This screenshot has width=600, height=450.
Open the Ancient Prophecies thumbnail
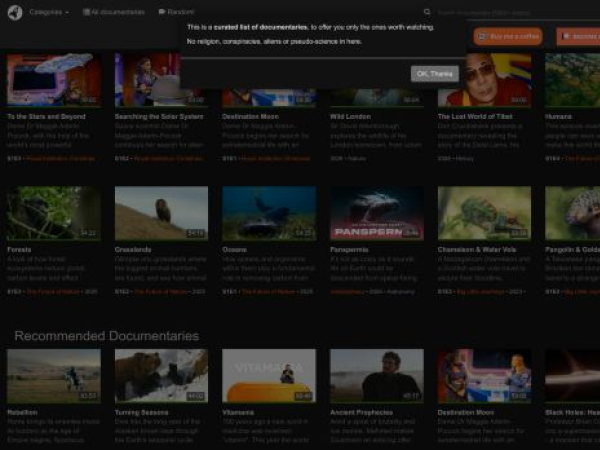tap(377, 376)
